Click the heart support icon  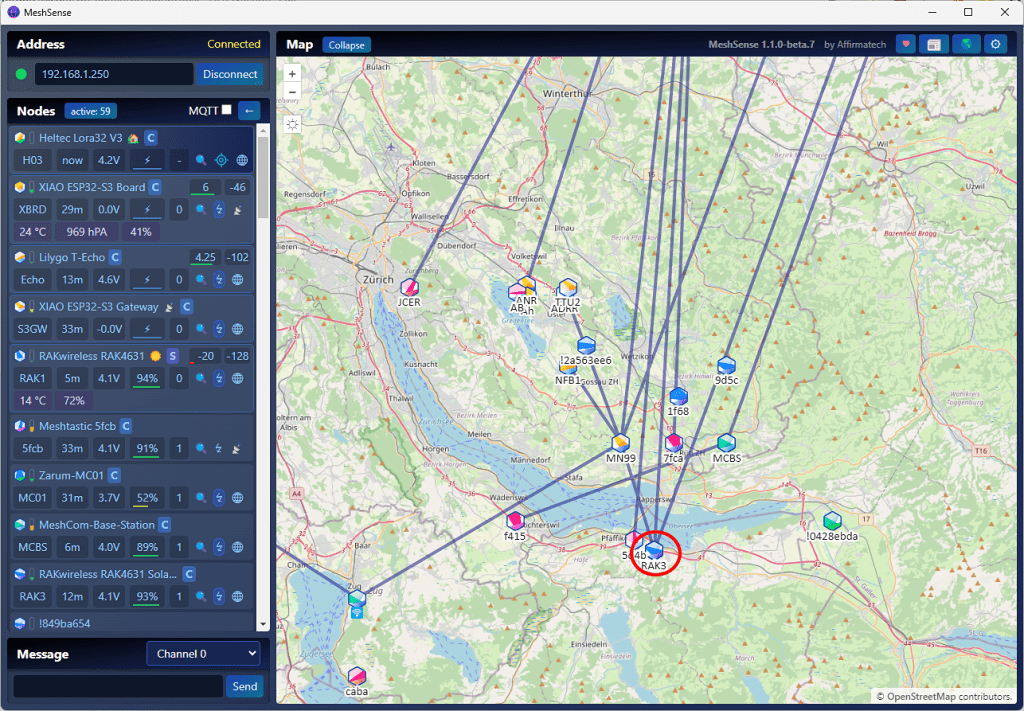[905, 44]
